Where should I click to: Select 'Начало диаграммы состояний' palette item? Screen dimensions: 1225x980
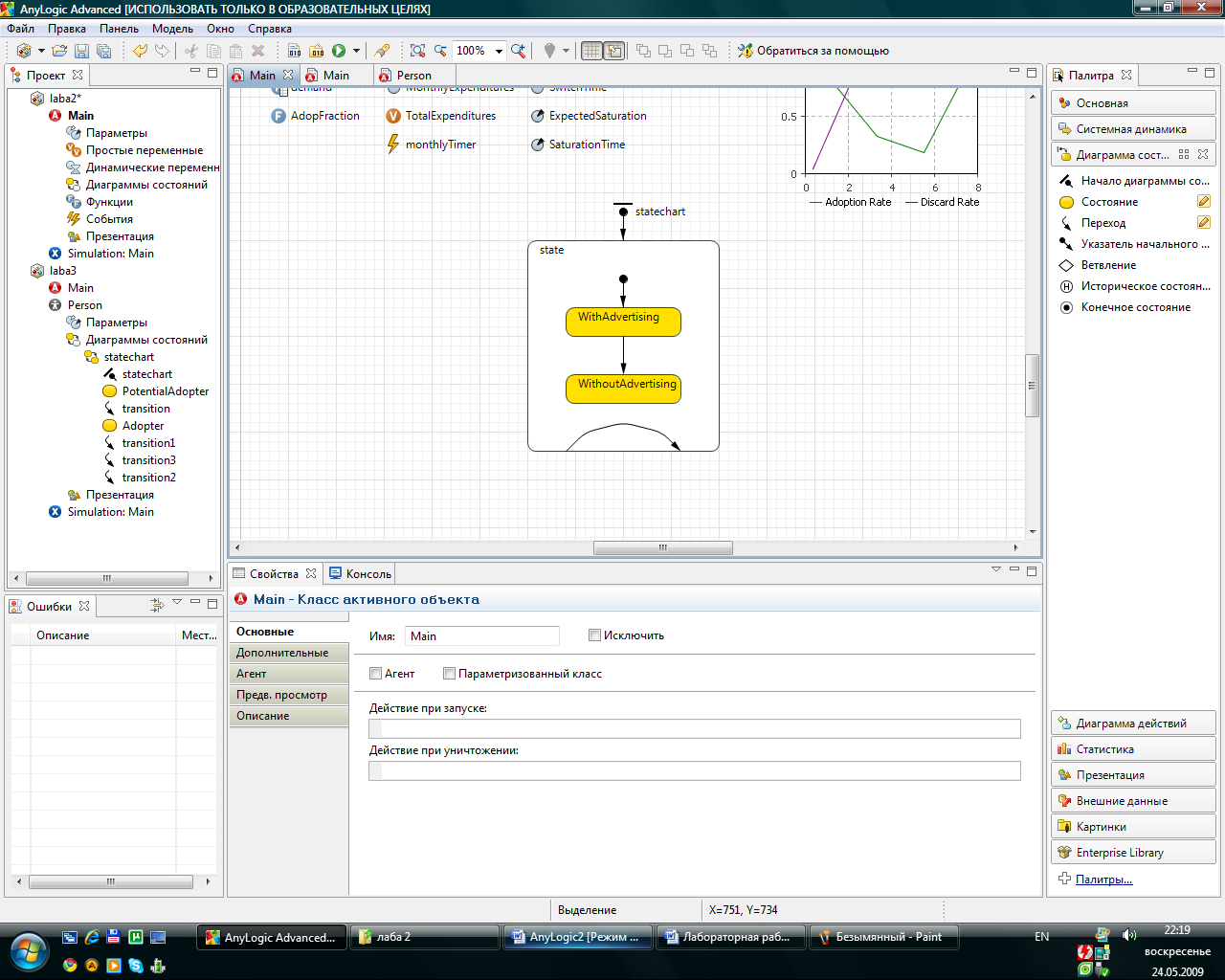point(1134,181)
